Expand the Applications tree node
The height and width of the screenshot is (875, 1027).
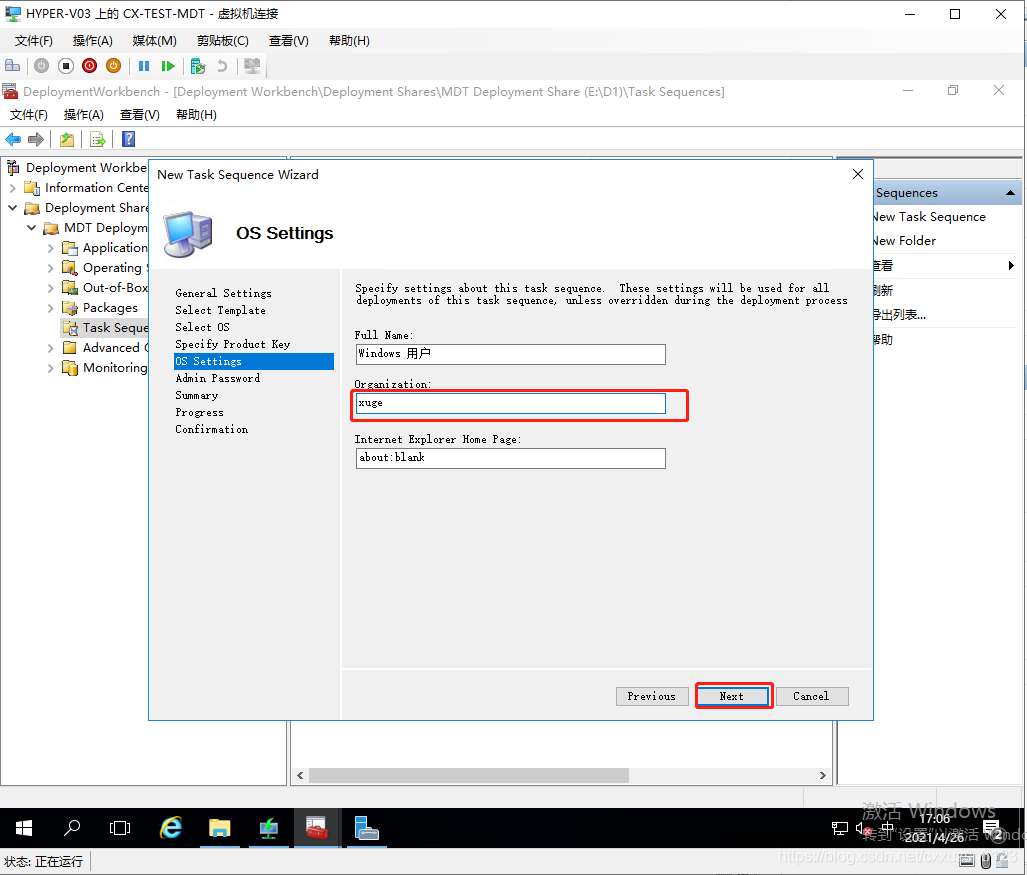point(50,248)
